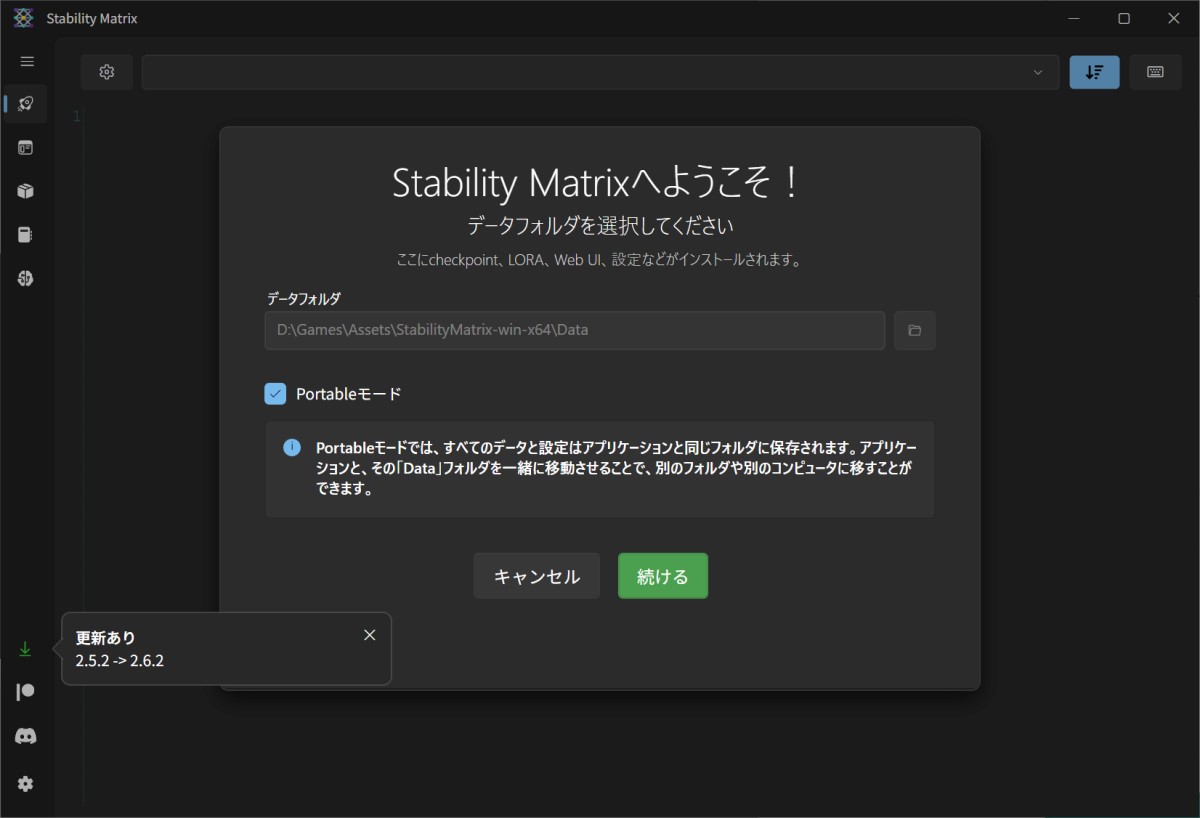Click the データフォルダを選択してください heading
Screen dimensions: 1200x818
(600, 225)
